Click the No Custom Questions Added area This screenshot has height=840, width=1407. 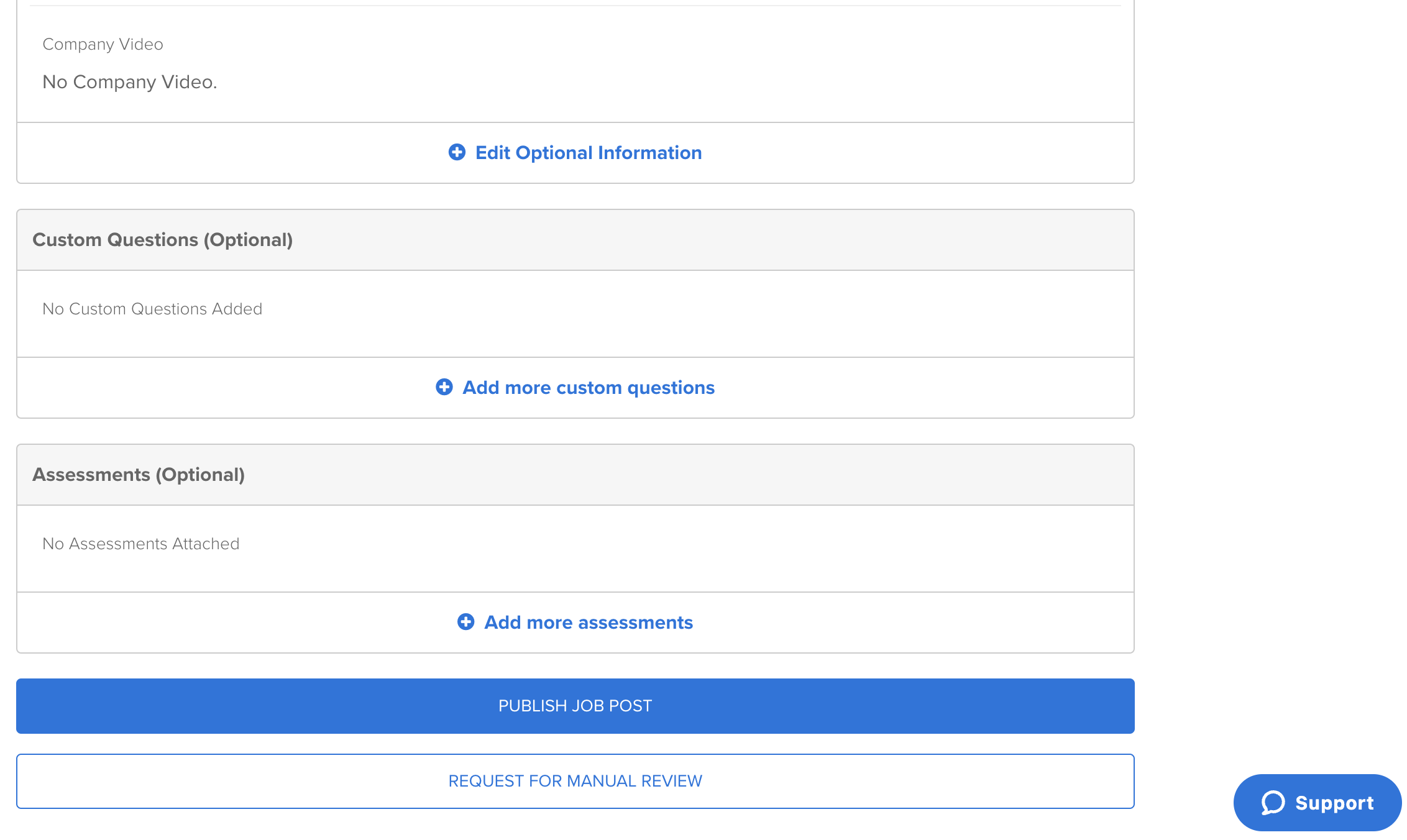[151, 308]
